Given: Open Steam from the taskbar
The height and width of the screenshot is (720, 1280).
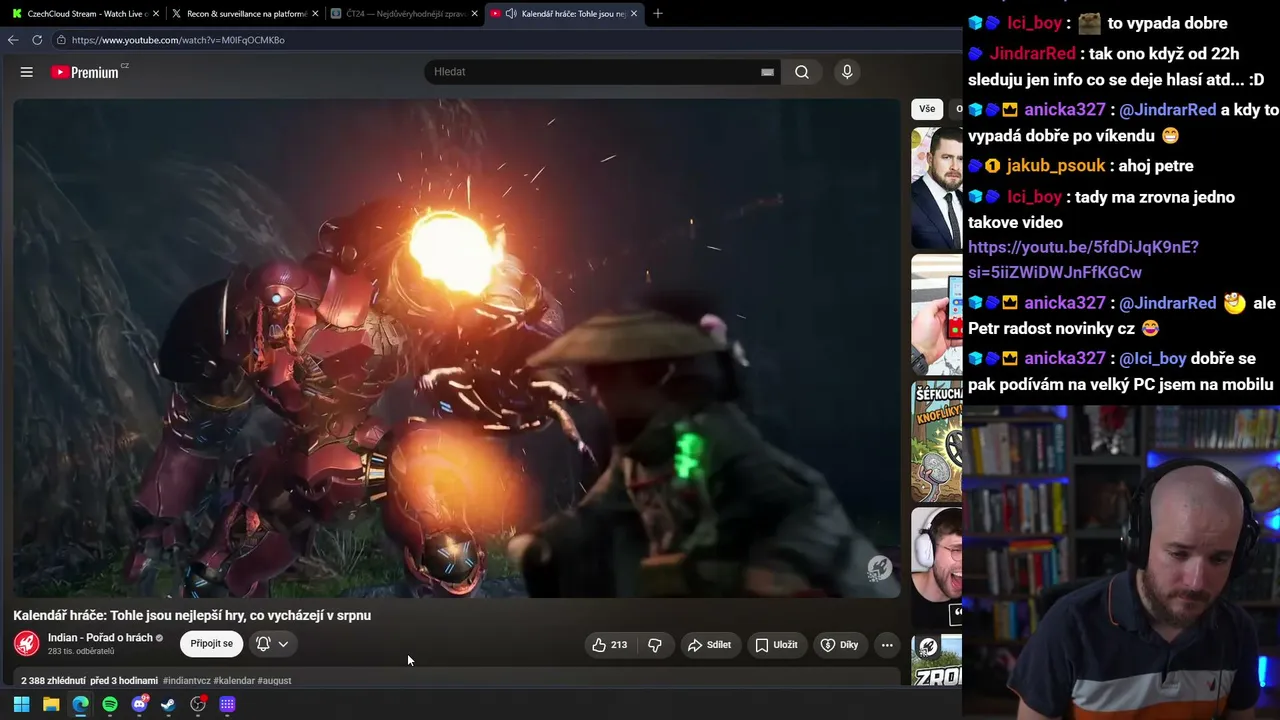Looking at the screenshot, I should pos(168,704).
